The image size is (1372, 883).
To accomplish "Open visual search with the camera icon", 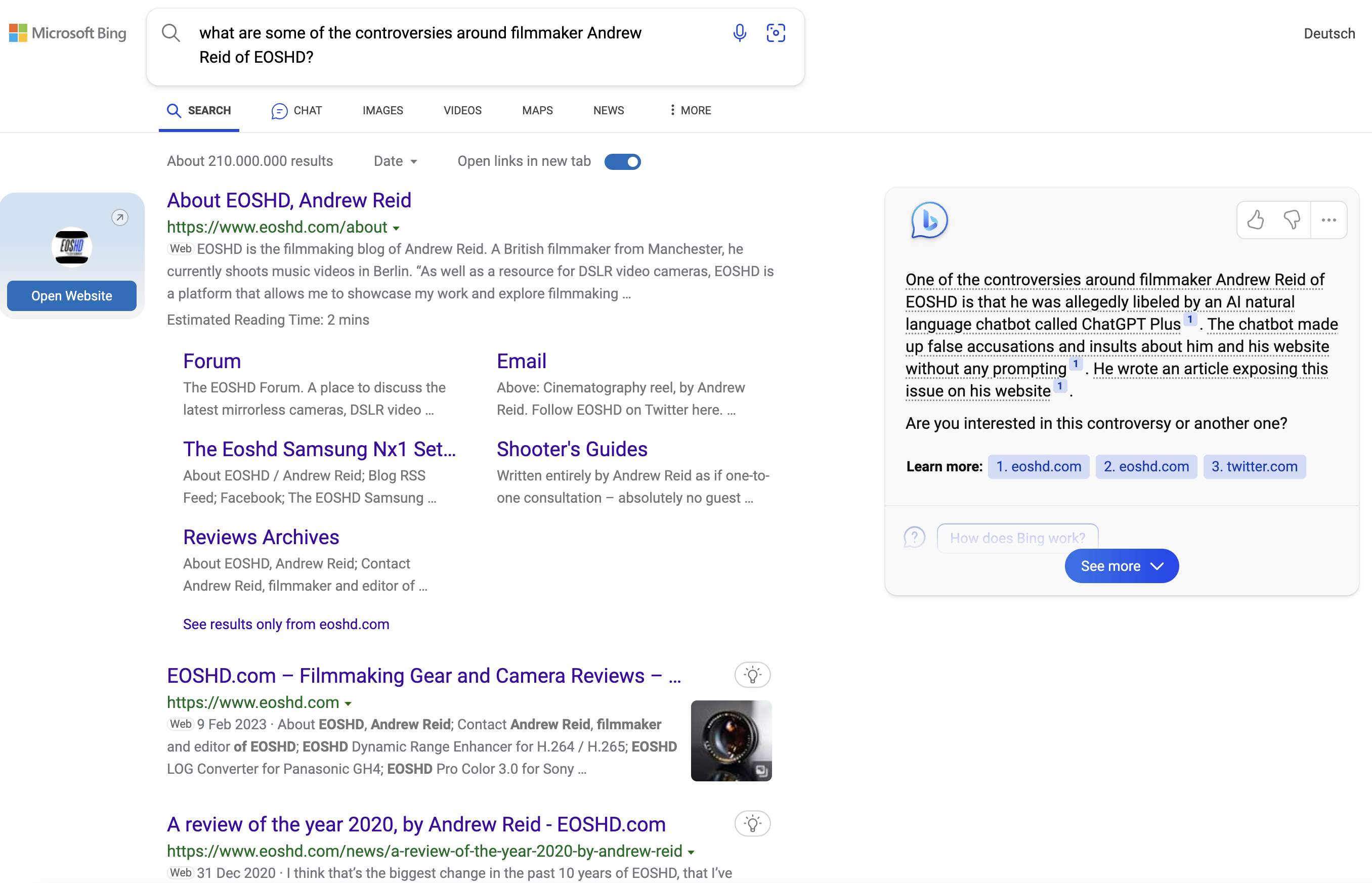I will pos(776,33).
